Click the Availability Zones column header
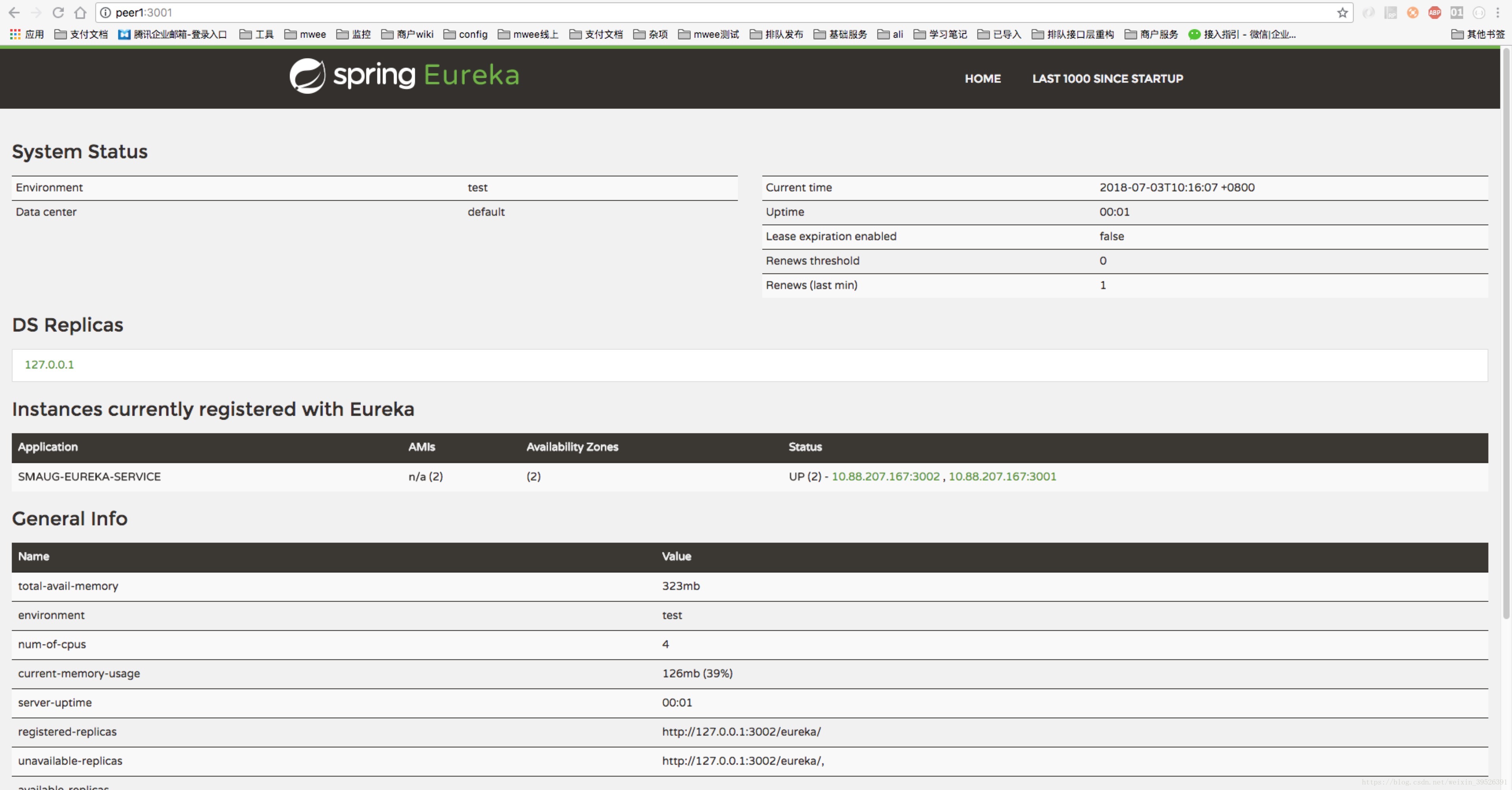 tap(572, 447)
